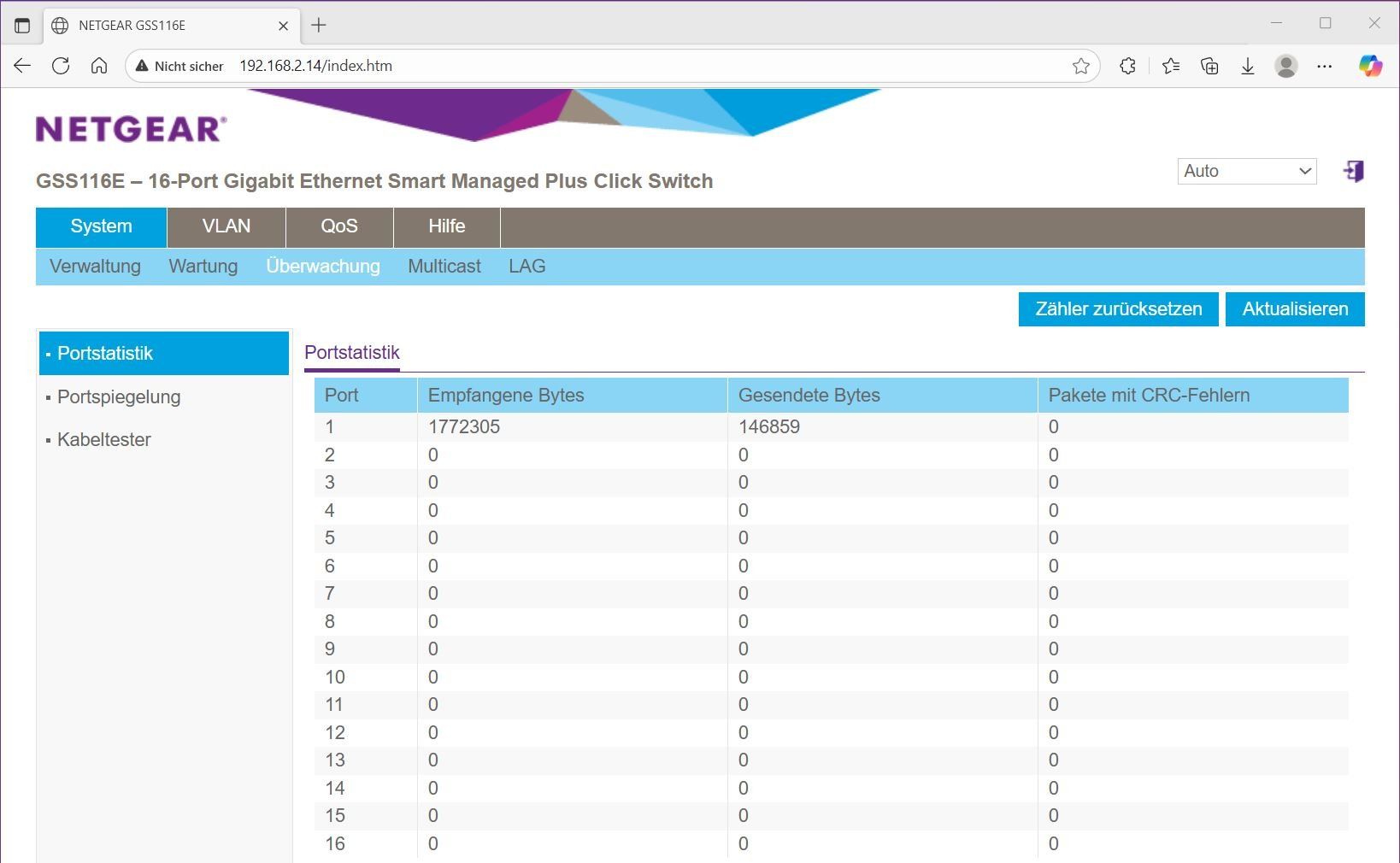Close the NETGEAR GSS116E tab
This screenshot has width=1400, height=863.
tap(284, 26)
